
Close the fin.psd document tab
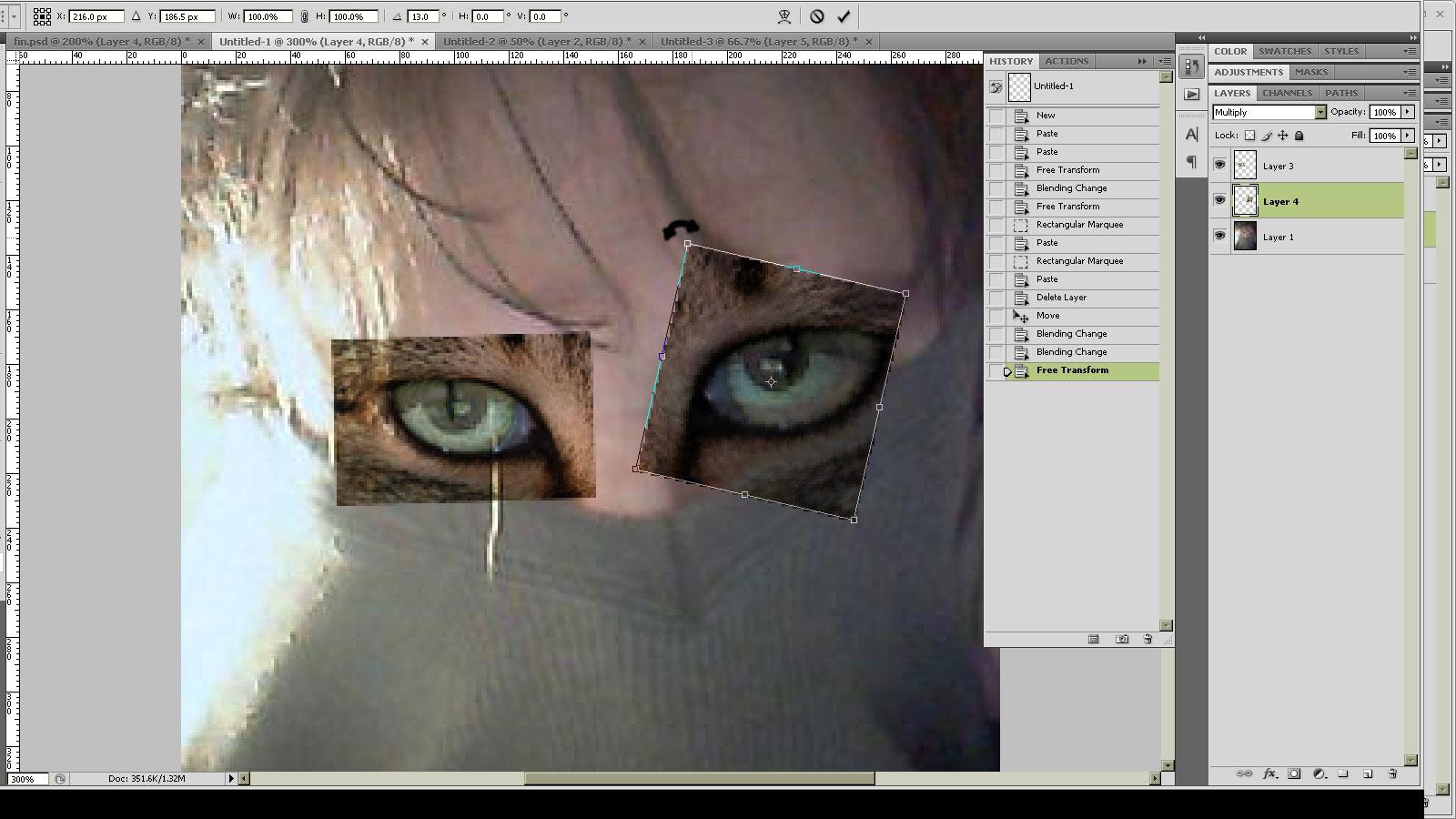pyautogui.click(x=201, y=42)
